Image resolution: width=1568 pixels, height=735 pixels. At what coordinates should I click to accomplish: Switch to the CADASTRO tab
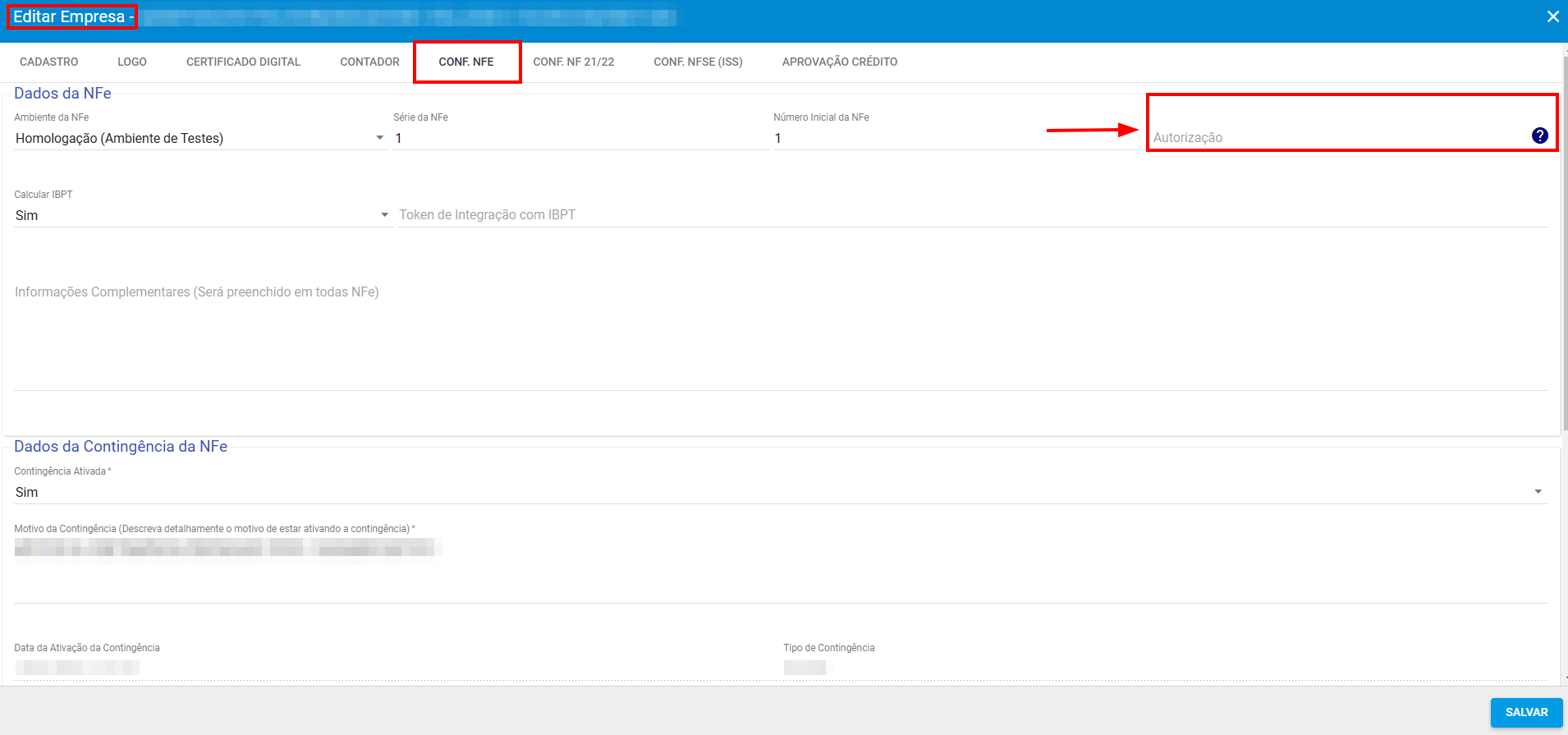[x=49, y=62]
